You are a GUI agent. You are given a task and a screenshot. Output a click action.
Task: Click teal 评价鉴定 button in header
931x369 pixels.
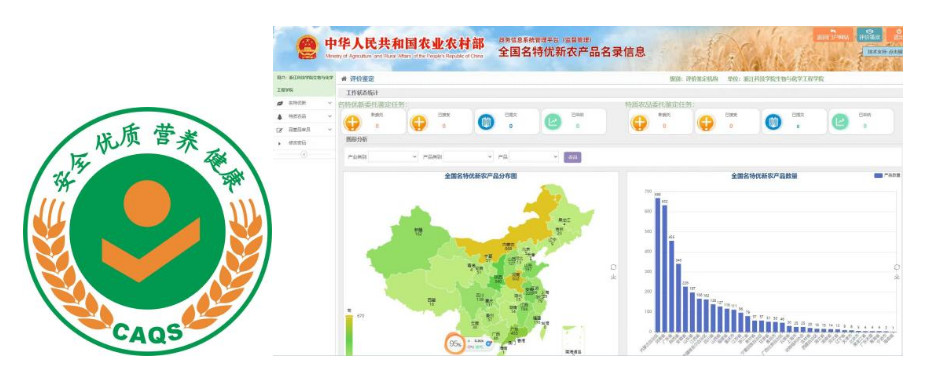click(x=869, y=34)
